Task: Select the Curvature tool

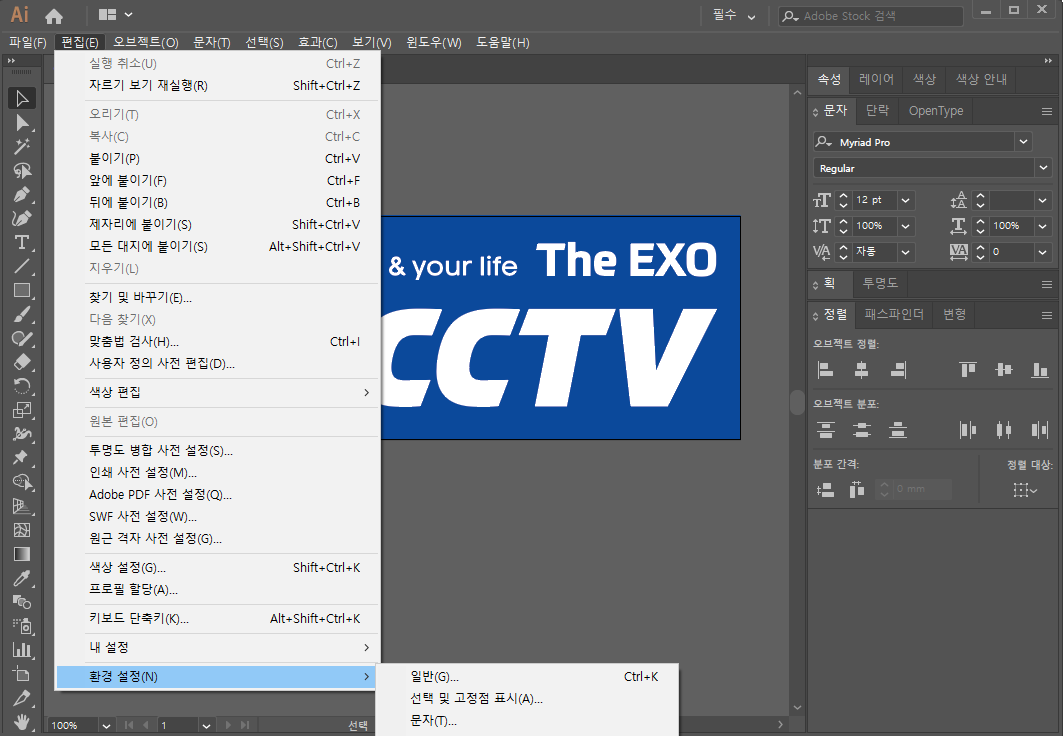Action: [x=22, y=219]
